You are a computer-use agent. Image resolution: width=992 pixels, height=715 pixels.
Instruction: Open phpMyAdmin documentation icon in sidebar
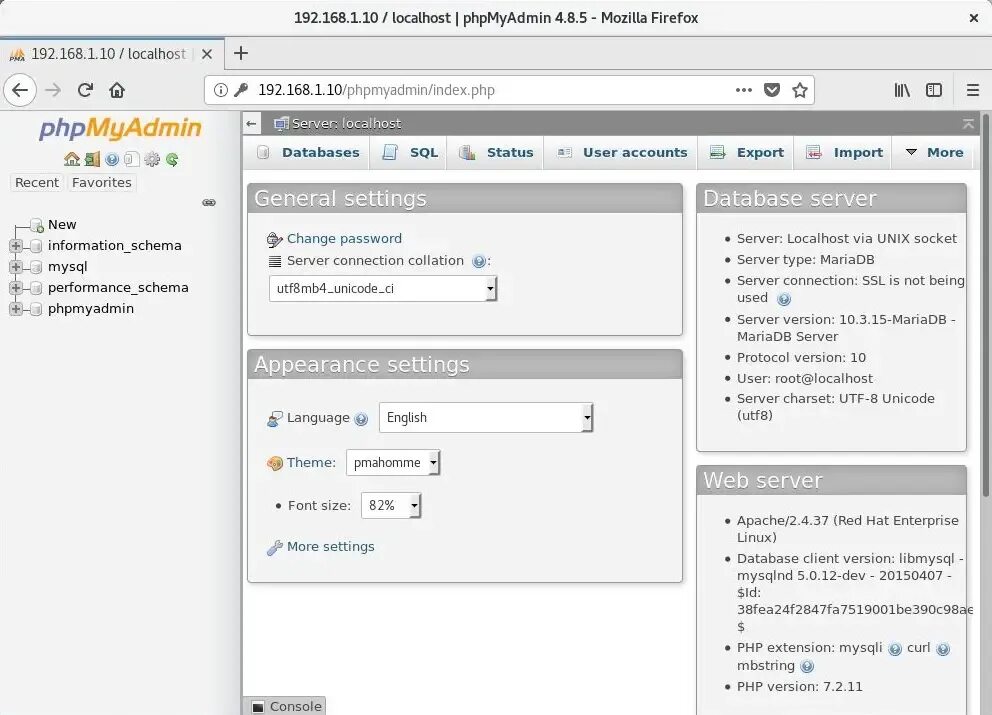point(112,159)
